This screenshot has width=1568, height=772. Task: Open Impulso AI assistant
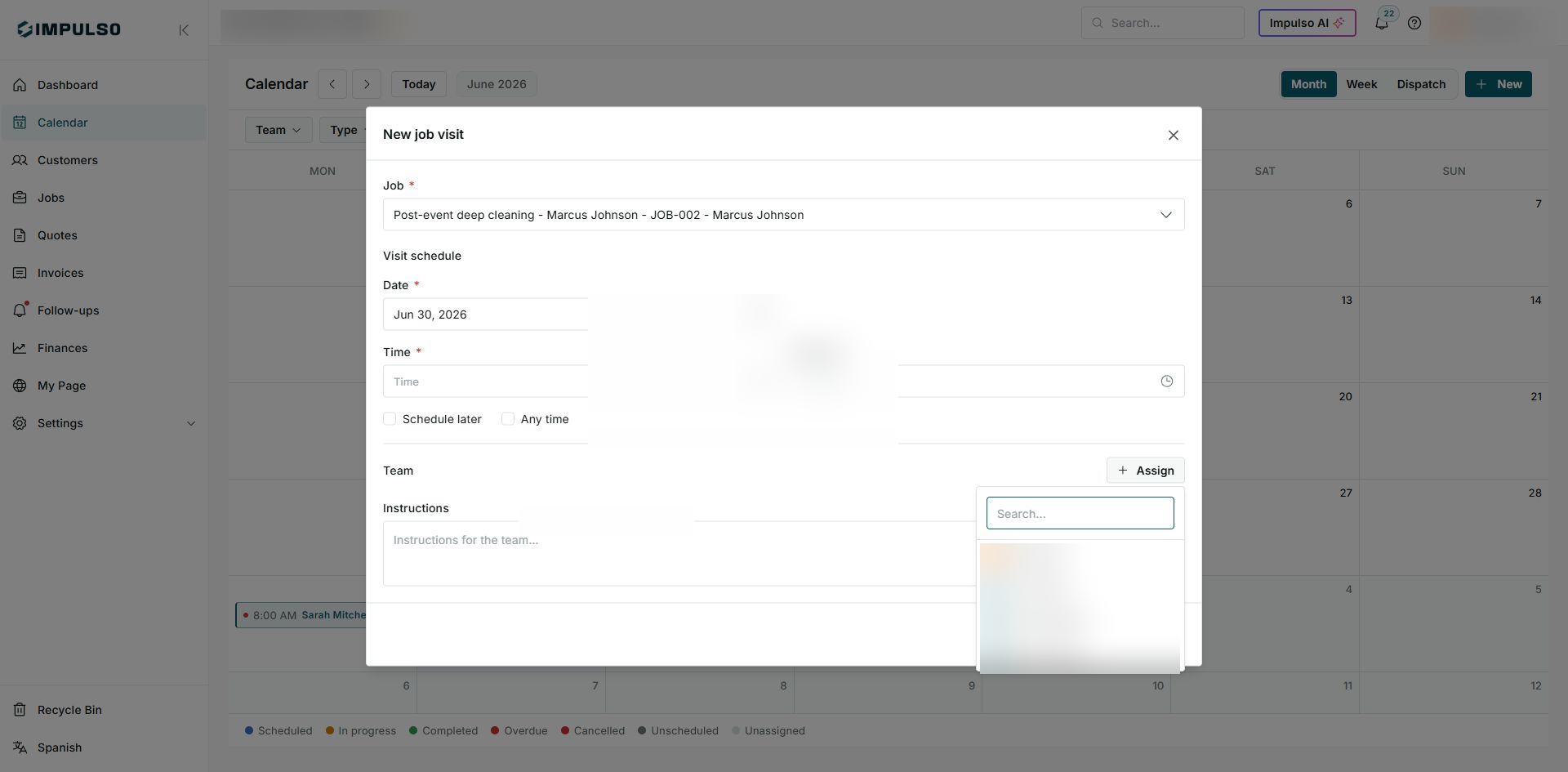point(1307,23)
